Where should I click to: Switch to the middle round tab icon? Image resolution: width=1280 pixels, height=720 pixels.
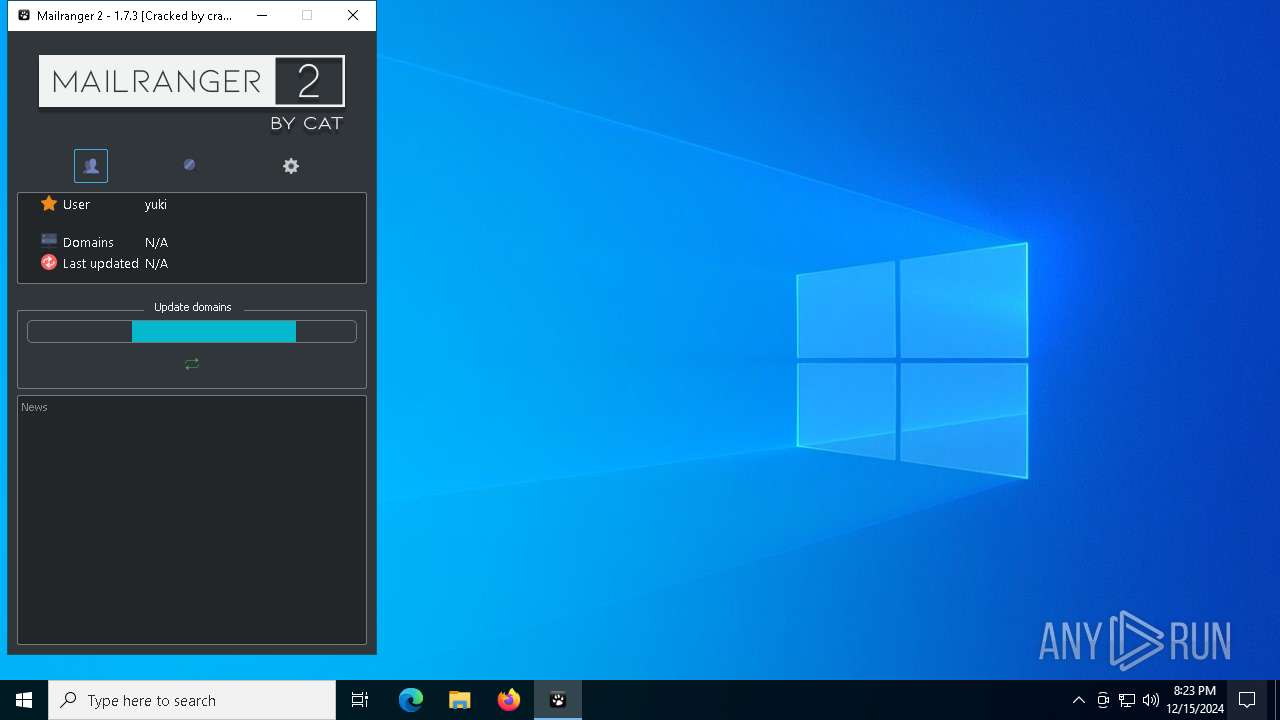pyautogui.click(x=189, y=165)
